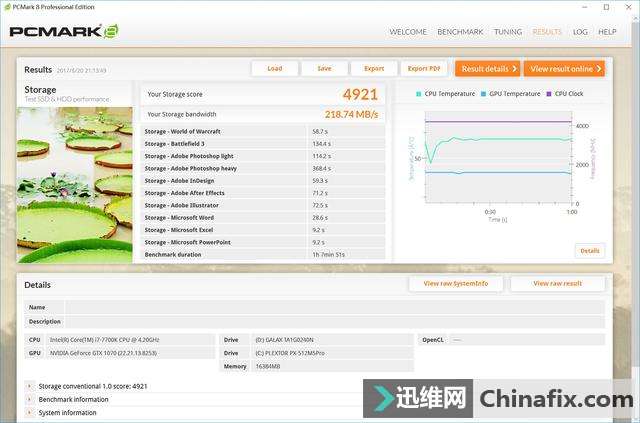The image size is (640, 423).
Task: Click the Export PDF button
Action: click(424, 69)
